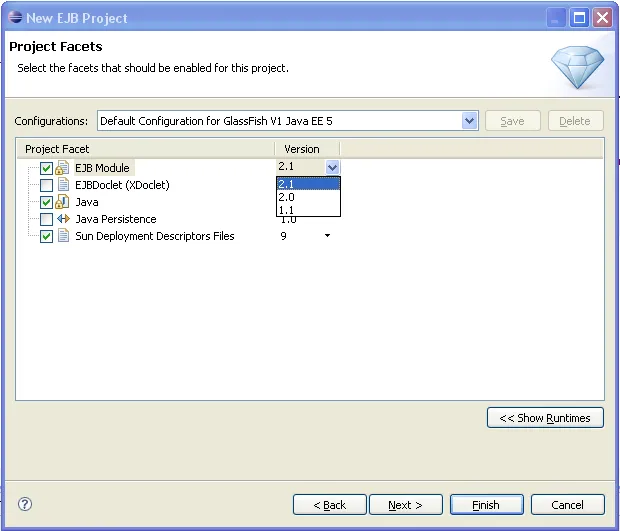This screenshot has height=531, width=620.
Task: Click the << Show Runtimes button
Action: [x=545, y=418]
